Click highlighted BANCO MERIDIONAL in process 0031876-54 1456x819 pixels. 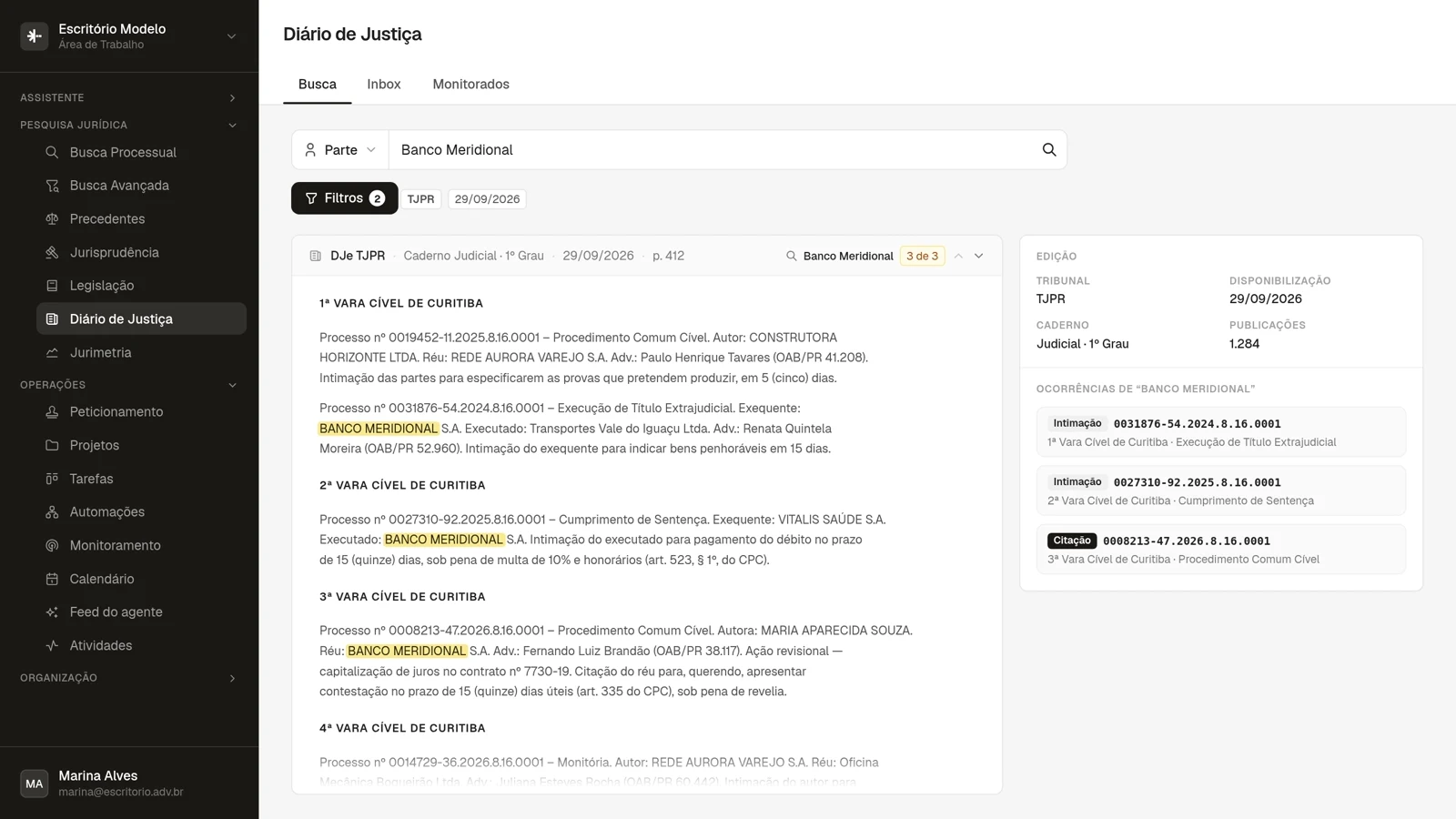[379, 429]
